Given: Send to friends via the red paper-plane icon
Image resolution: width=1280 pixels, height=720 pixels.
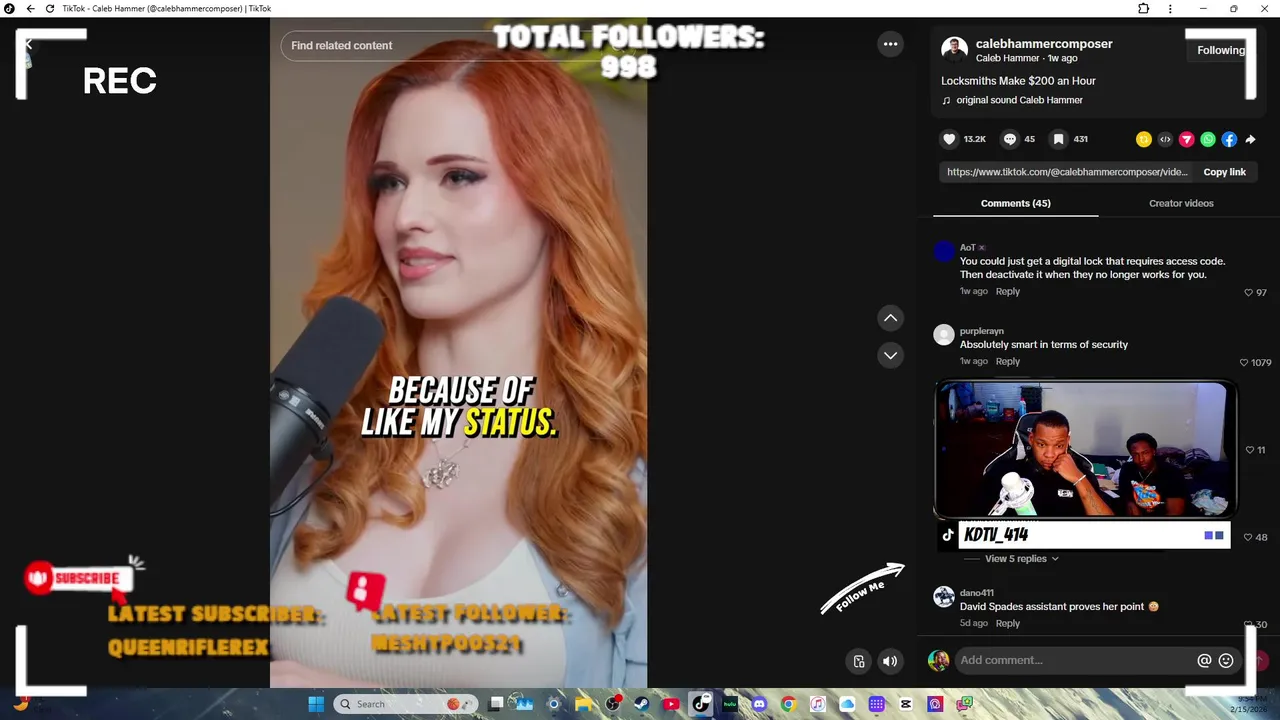Looking at the screenshot, I should (x=1187, y=140).
